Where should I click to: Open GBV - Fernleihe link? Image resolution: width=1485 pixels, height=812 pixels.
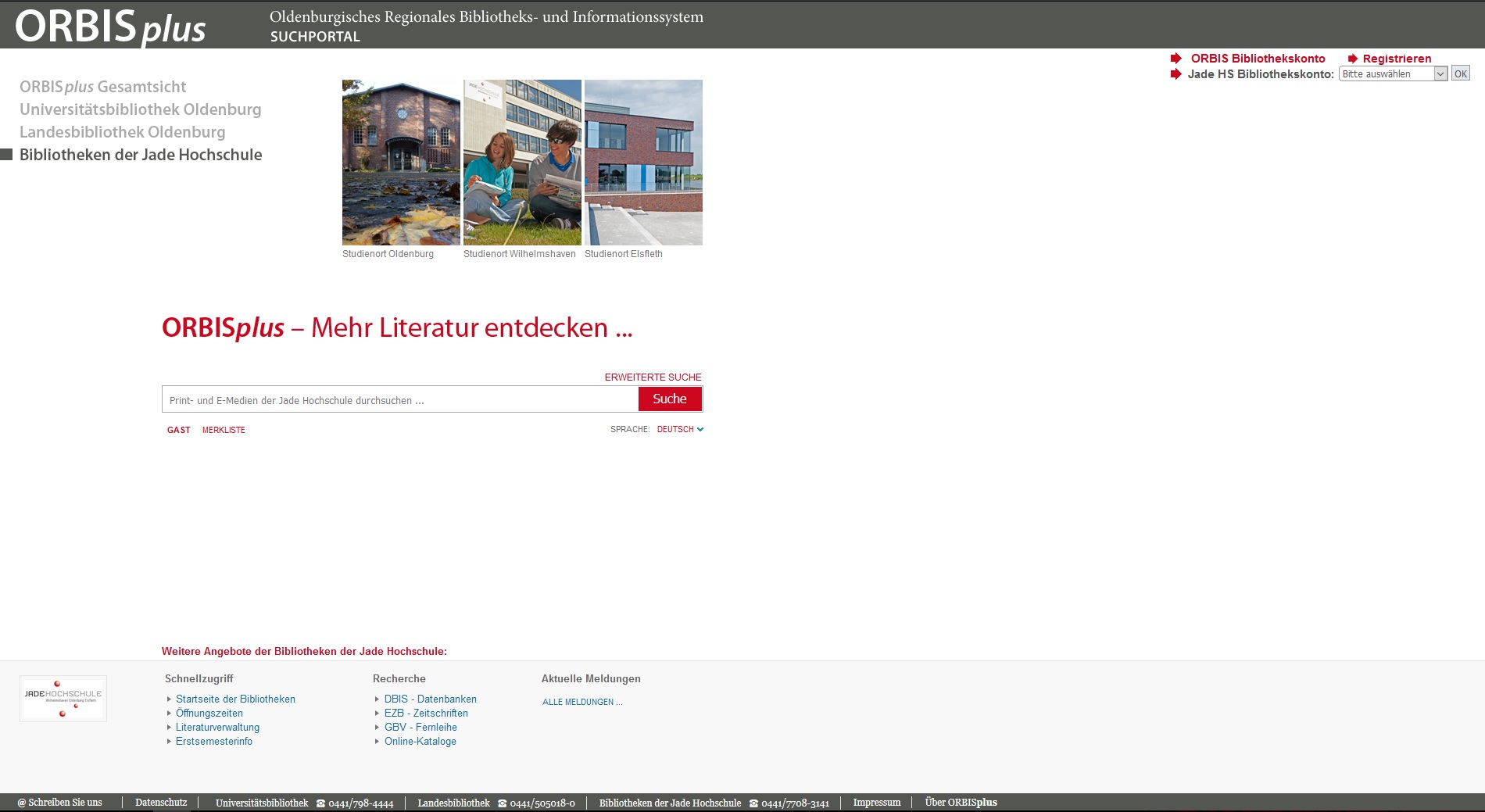[420, 728]
